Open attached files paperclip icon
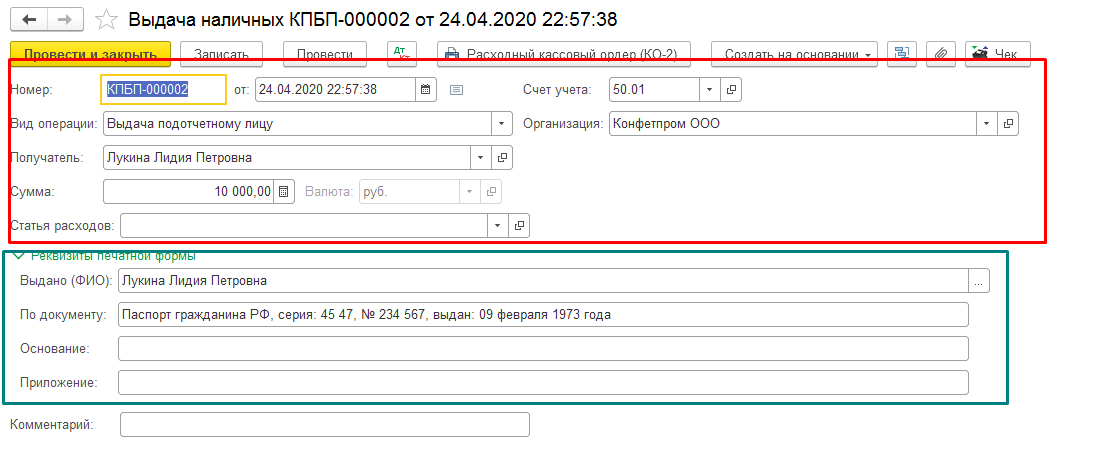This screenshot has height=462, width=1105. click(x=940, y=54)
